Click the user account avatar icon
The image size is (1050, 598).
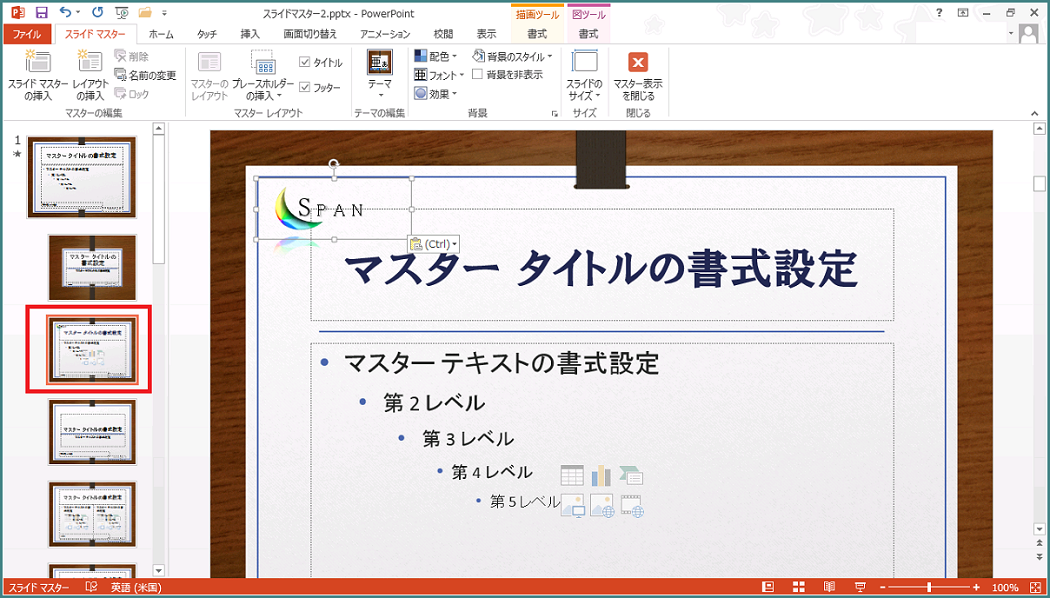click(x=1029, y=33)
